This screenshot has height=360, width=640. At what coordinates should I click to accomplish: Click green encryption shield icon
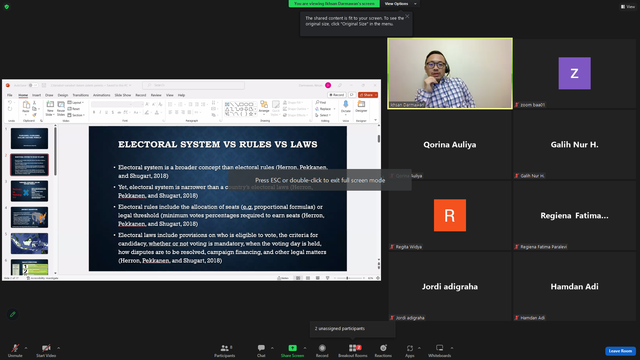pos(7,7)
